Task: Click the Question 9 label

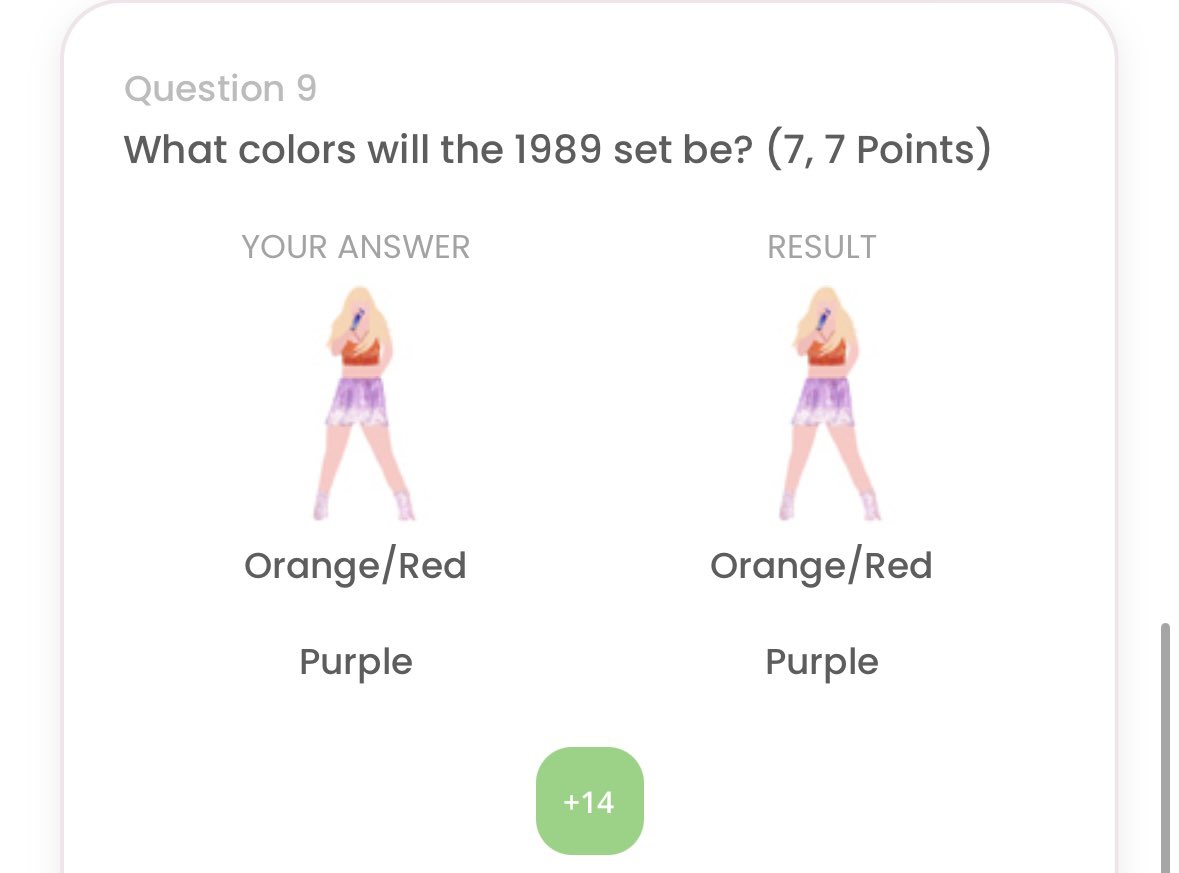Action: point(220,89)
